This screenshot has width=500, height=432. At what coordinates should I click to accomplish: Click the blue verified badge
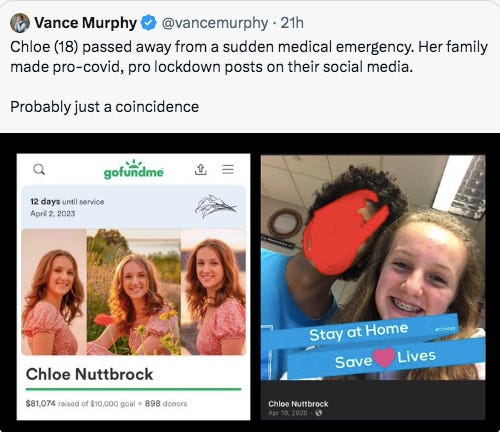(149, 23)
